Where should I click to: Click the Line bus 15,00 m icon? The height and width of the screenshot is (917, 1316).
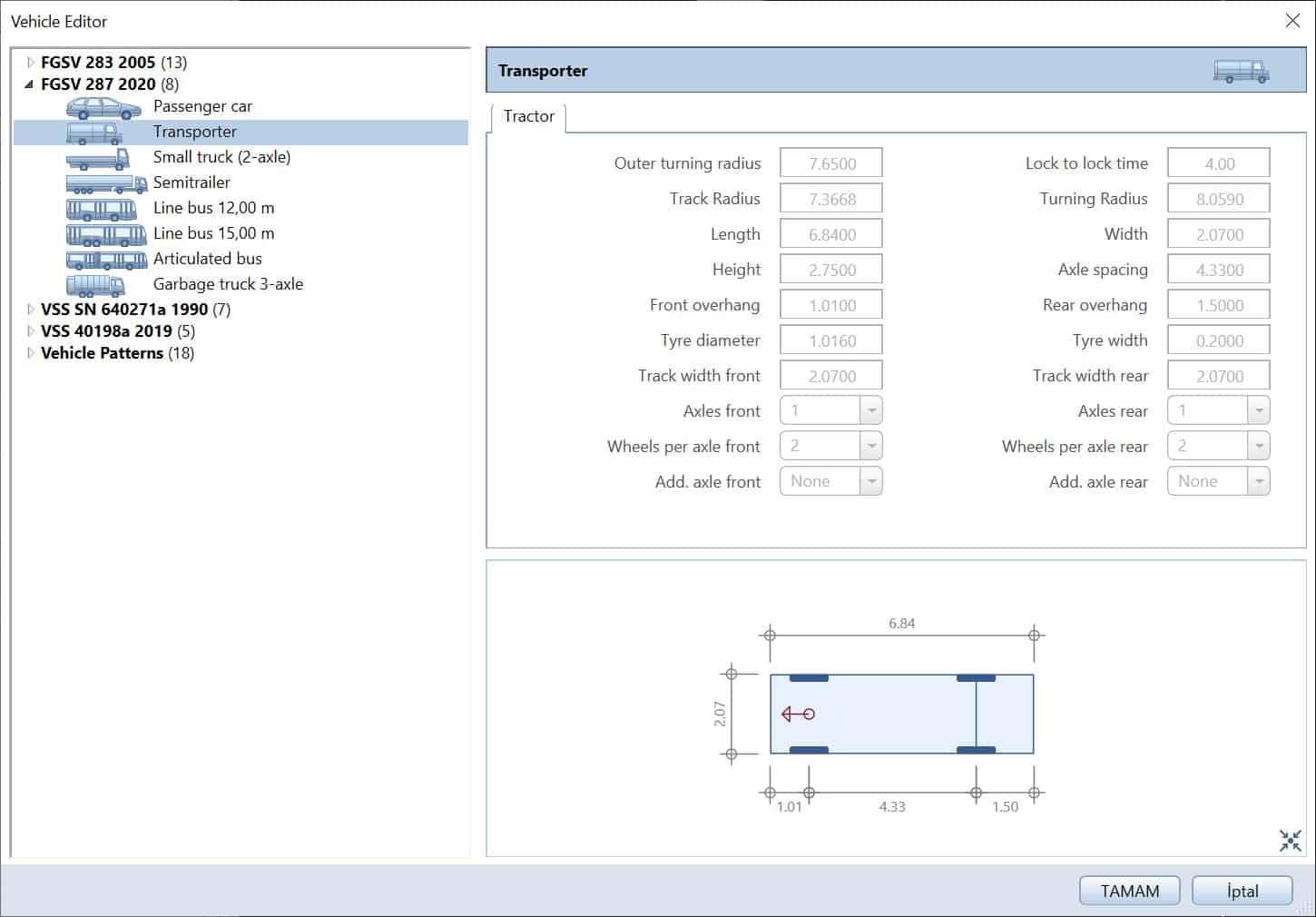106,235
